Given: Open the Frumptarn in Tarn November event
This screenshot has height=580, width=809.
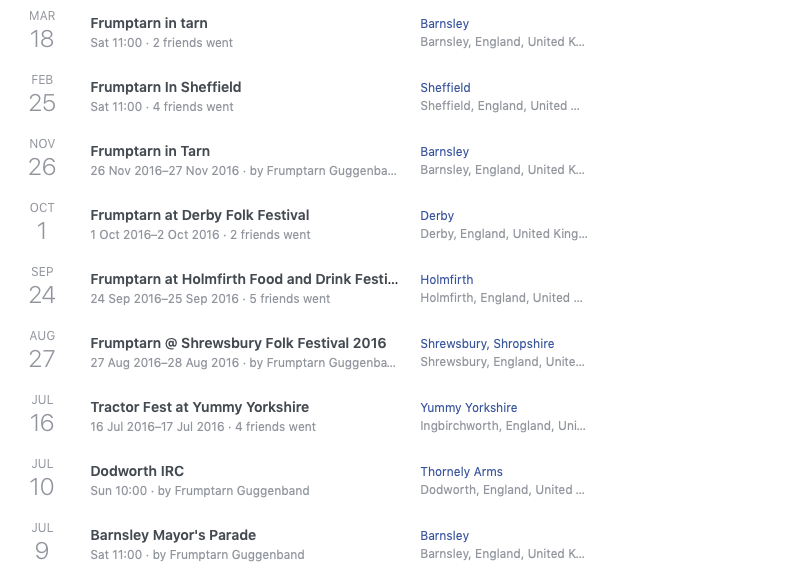Looking at the screenshot, I should click(150, 151).
